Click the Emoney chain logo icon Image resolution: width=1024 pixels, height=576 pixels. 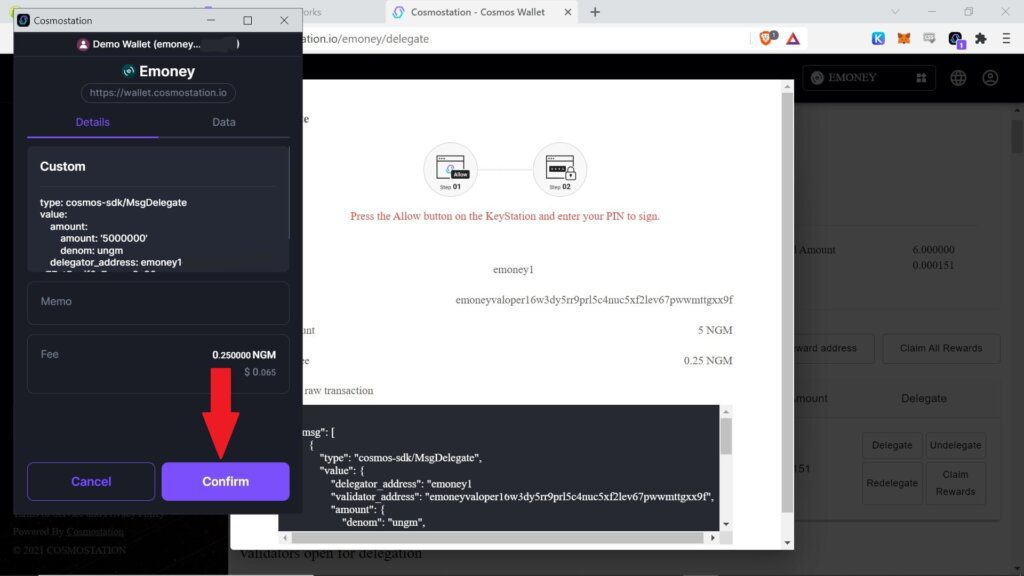tap(129, 71)
